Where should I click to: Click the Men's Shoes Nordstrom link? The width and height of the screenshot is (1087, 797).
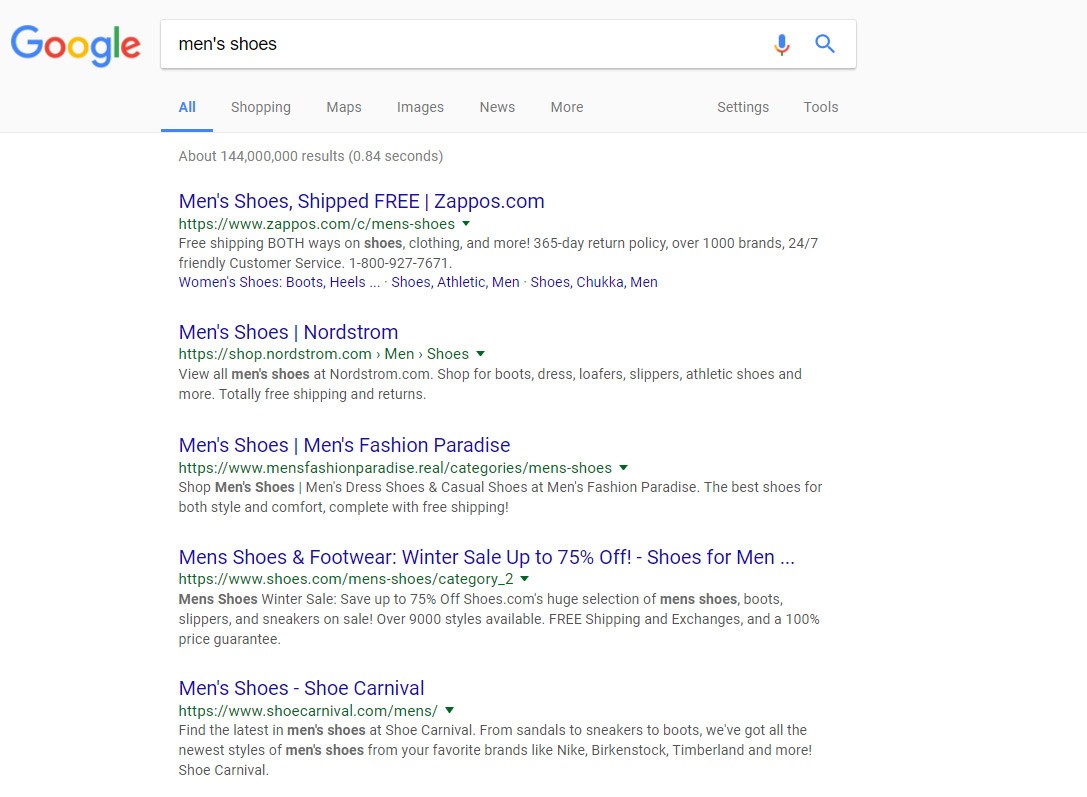[x=288, y=332]
